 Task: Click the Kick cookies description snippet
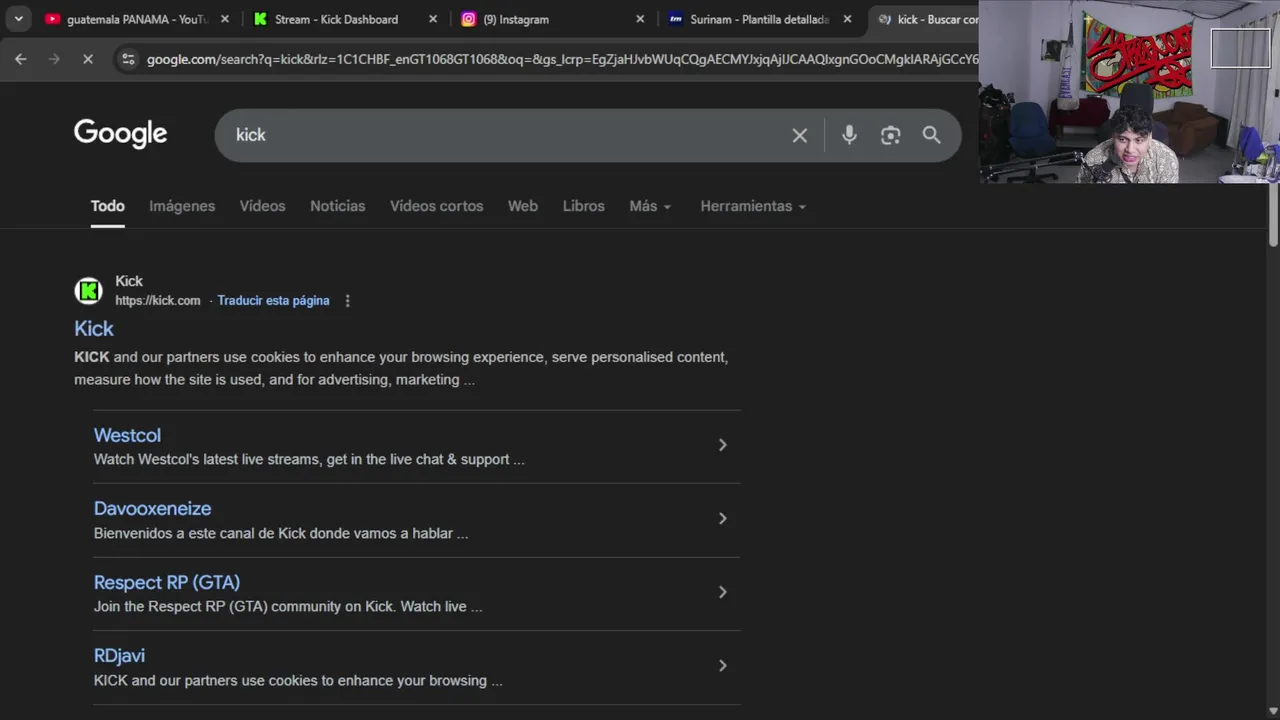pos(401,368)
